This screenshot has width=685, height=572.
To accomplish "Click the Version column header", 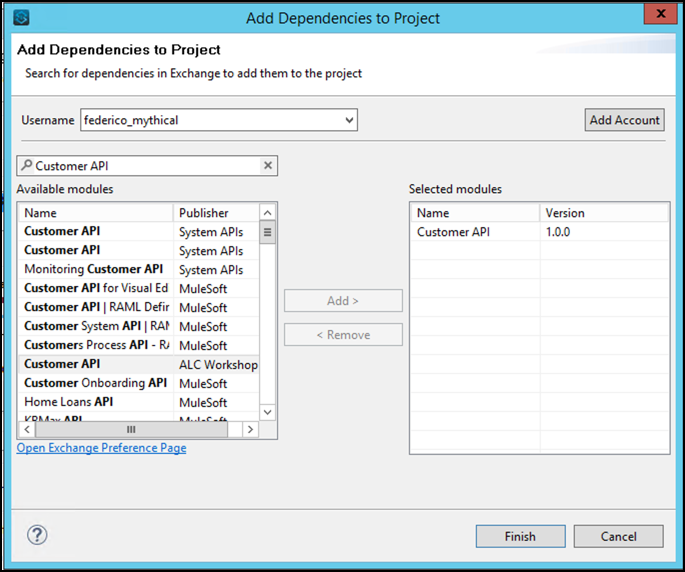I will pos(604,213).
